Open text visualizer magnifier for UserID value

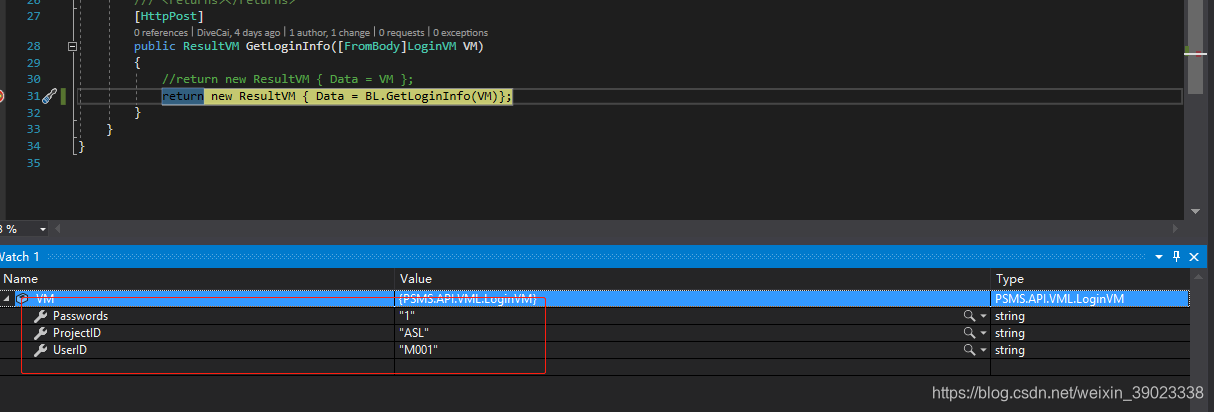[x=968, y=350]
